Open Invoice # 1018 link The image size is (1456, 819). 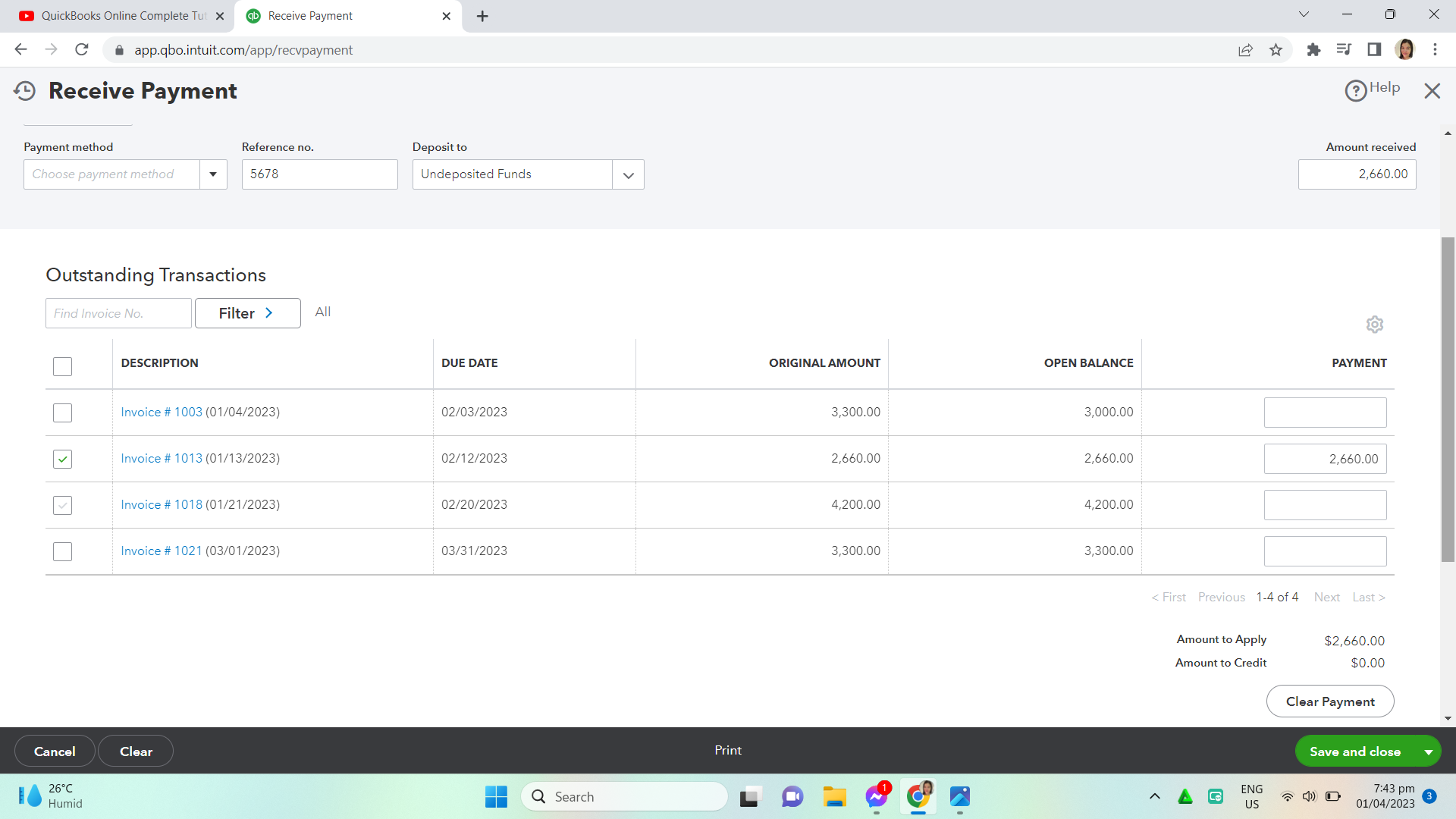pyautogui.click(x=162, y=505)
